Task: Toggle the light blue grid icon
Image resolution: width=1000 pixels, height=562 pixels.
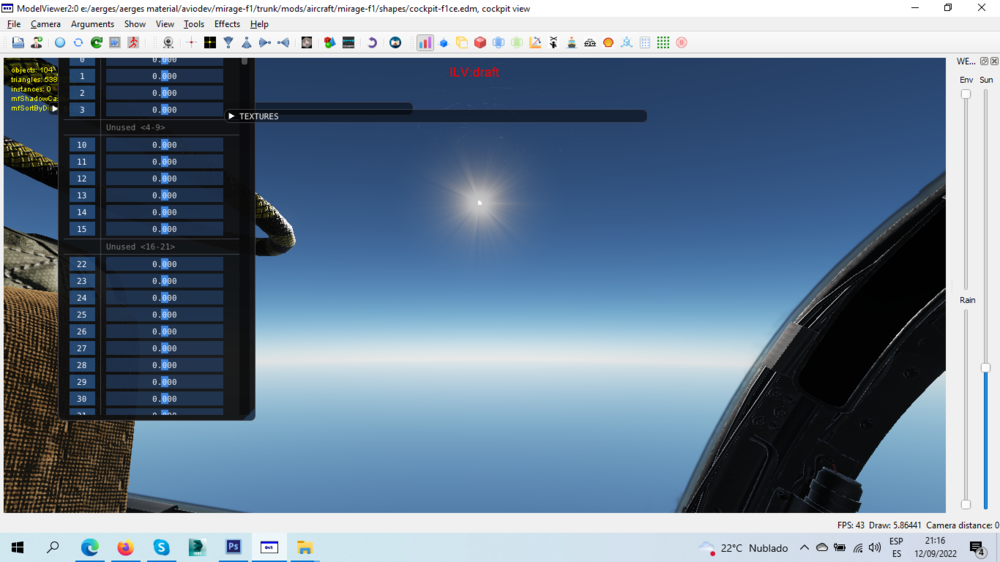Action: pyautogui.click(x=645, y=43)
